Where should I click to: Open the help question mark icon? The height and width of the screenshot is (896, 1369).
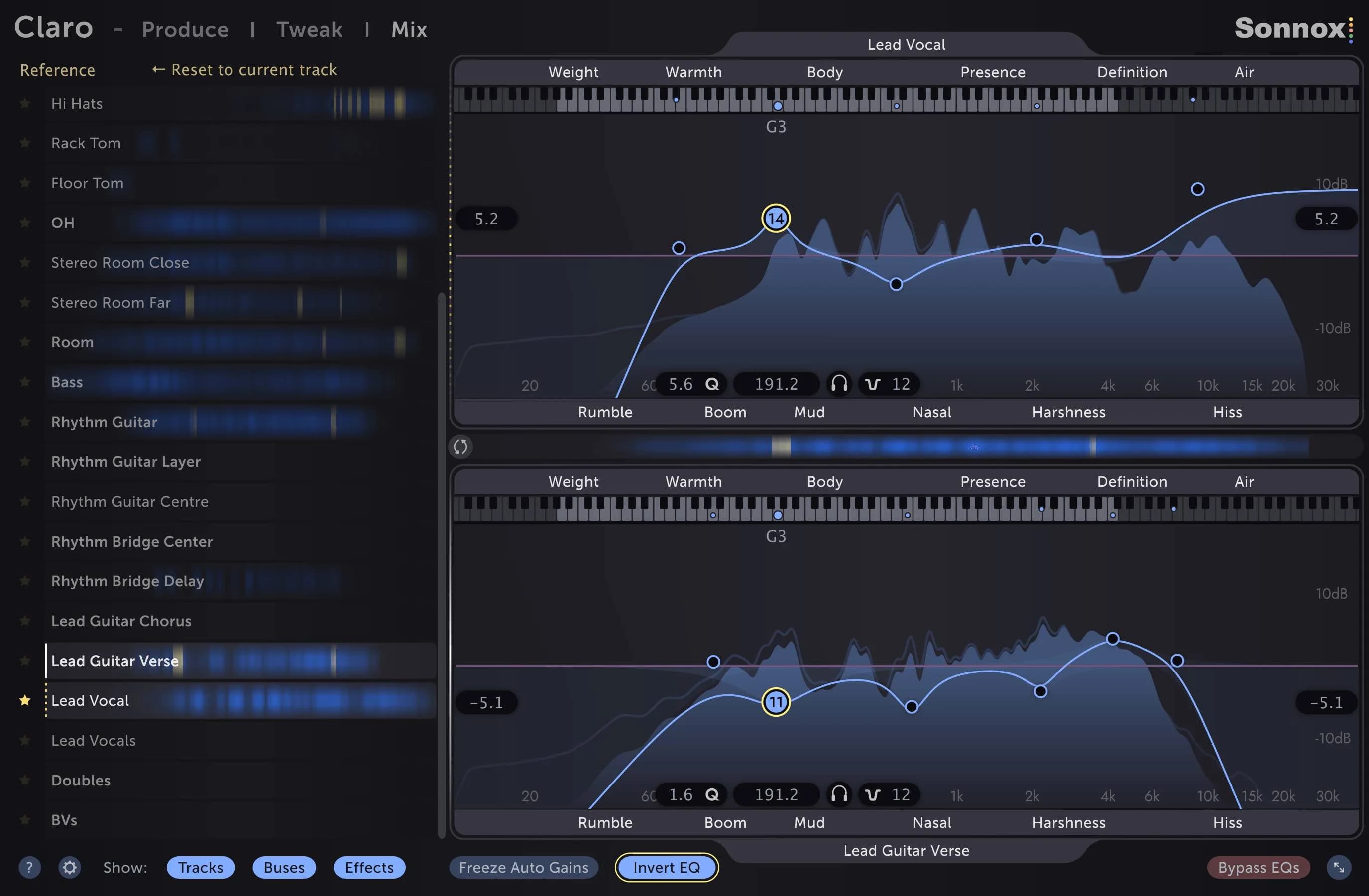(29, 867)
